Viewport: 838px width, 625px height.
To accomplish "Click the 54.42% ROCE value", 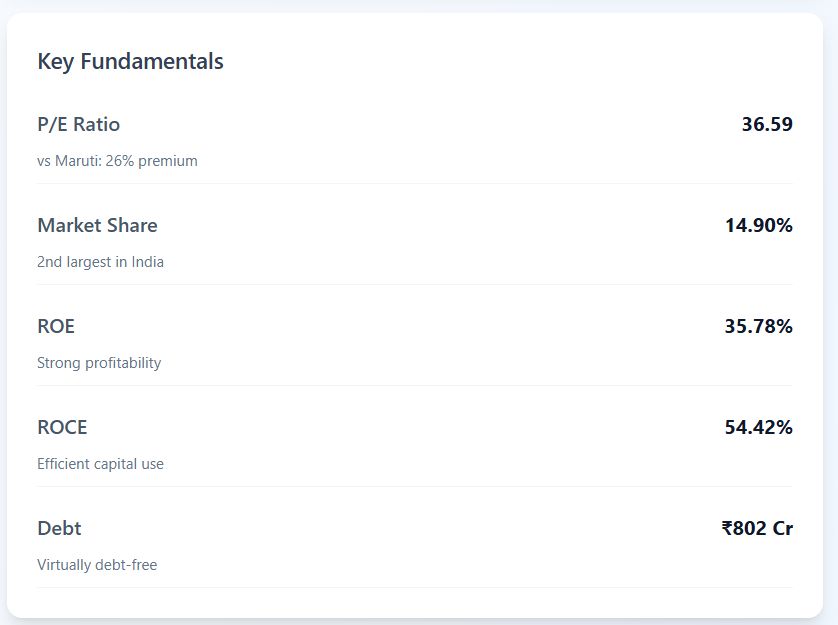I will [759, 427].
